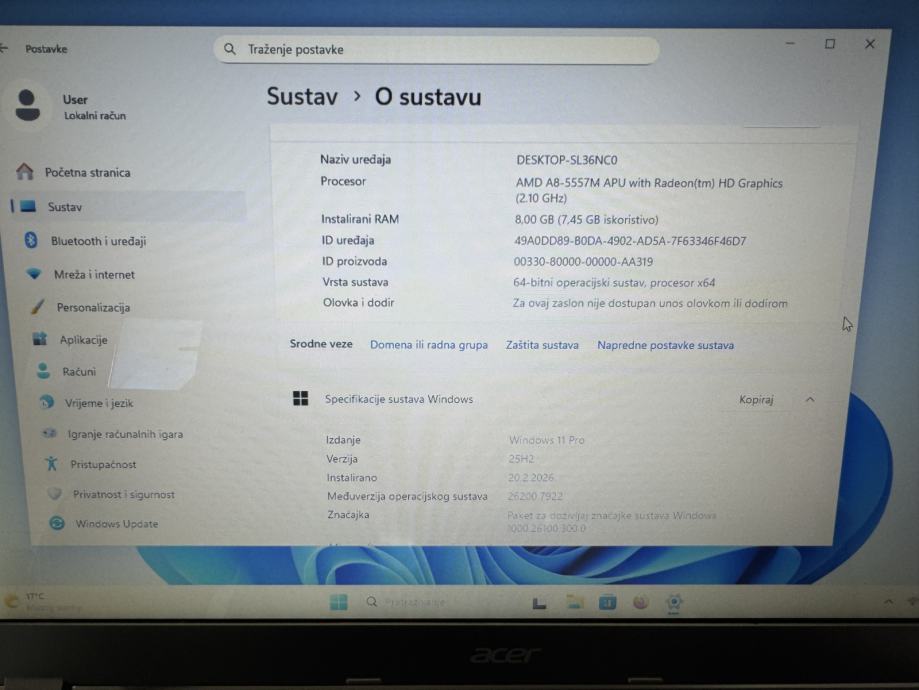Image resolution: width=919 pixels, height=690 pixels.
Task: Click the Windows logo next to Specifikacije
Action: click(x=301, y=399)
